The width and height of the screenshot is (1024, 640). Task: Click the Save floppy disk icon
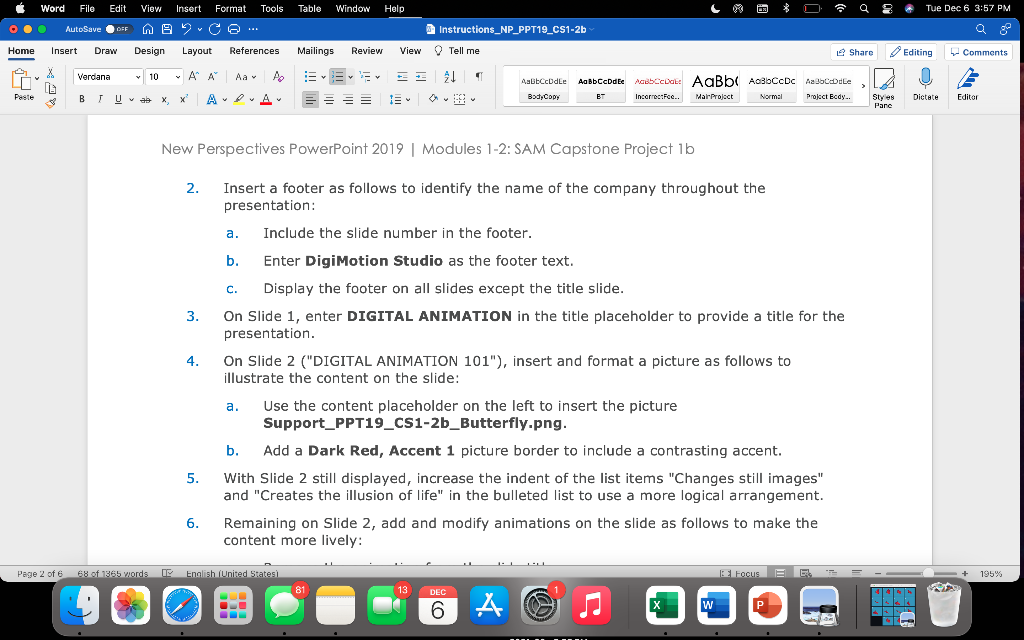167,29
